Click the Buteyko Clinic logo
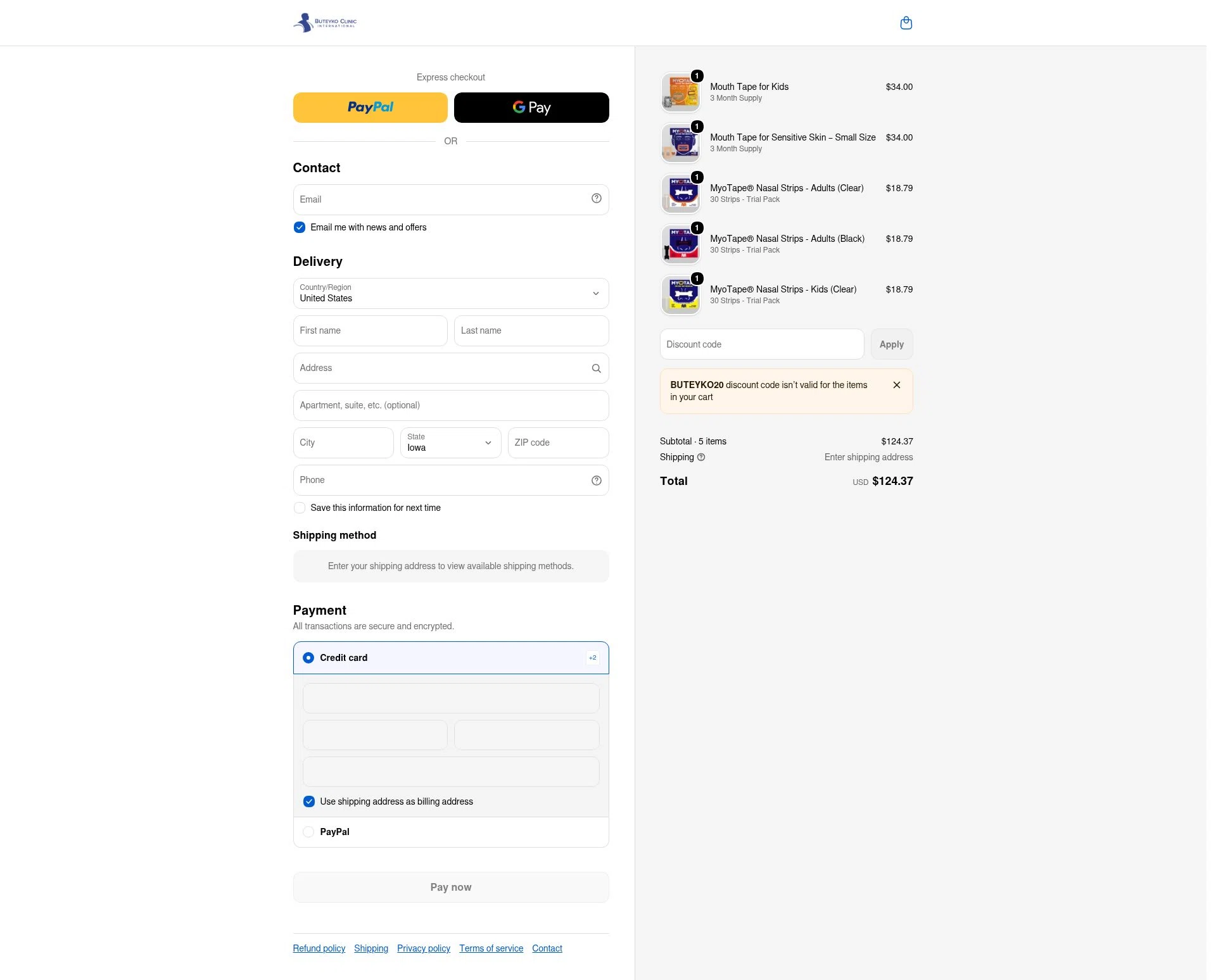This screenshot has width=1216, height=980. click(x=325, y=23)
